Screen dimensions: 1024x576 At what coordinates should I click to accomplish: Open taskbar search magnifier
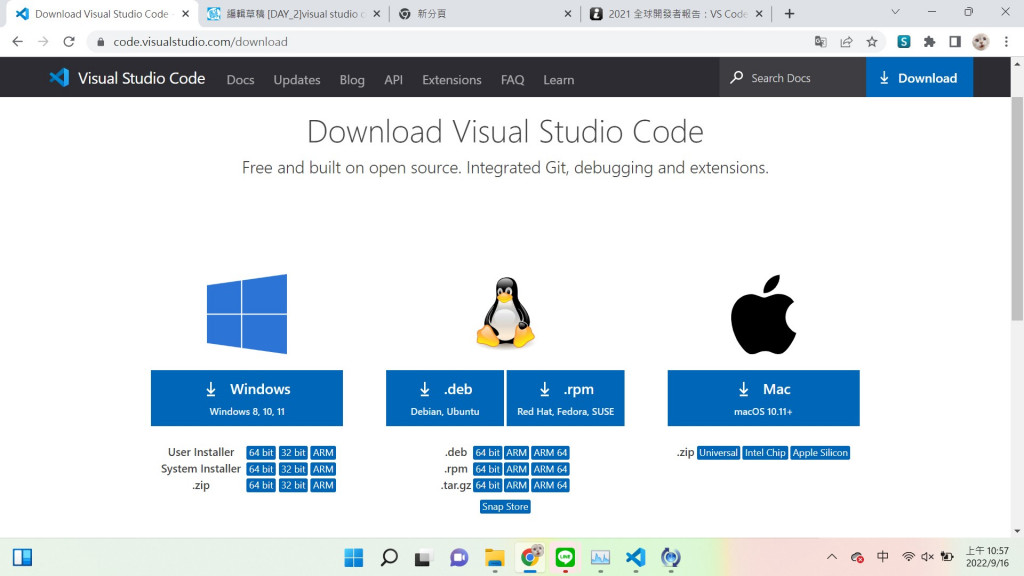coord(389,558)
